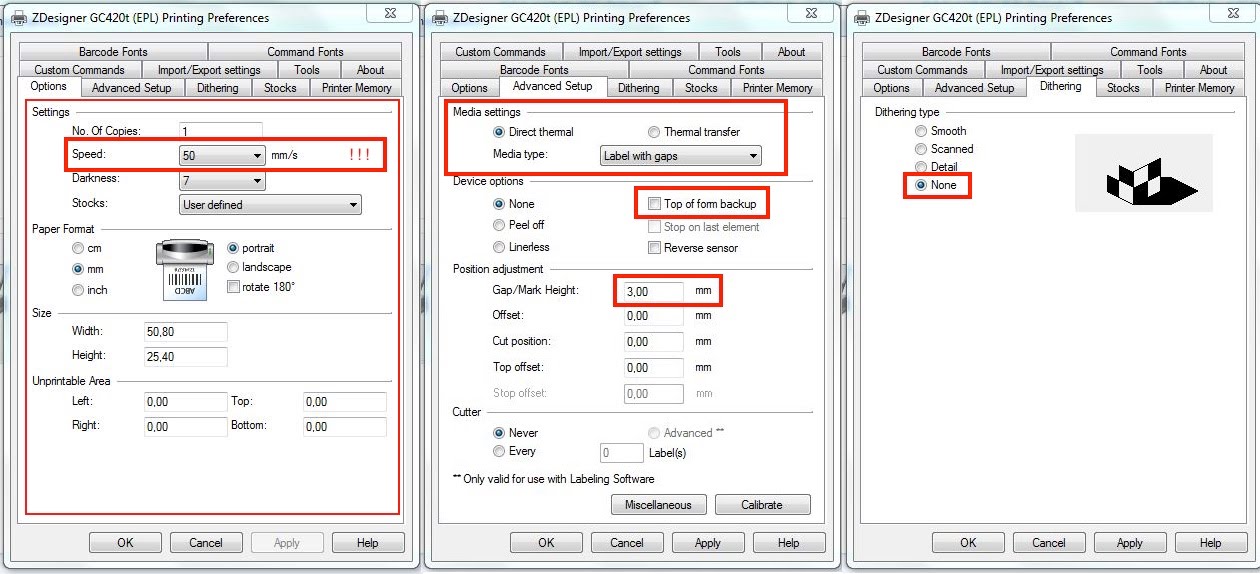Enable the Top of form backup checkbox
1260x574 pixels.
click(x=655, y=204)
